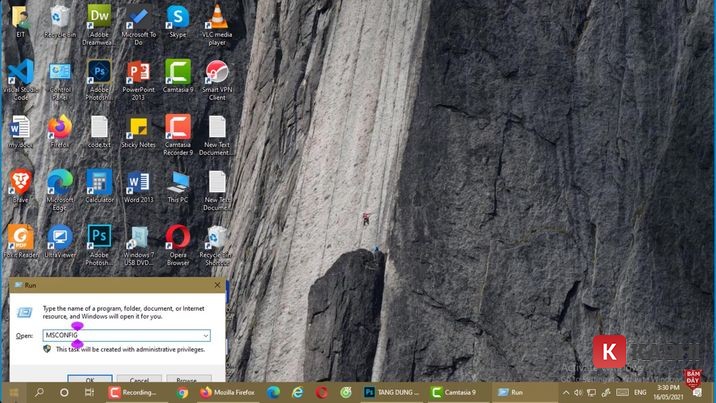
Task: Click the This PC desktop icon
Action: click(x=178, y=186)
